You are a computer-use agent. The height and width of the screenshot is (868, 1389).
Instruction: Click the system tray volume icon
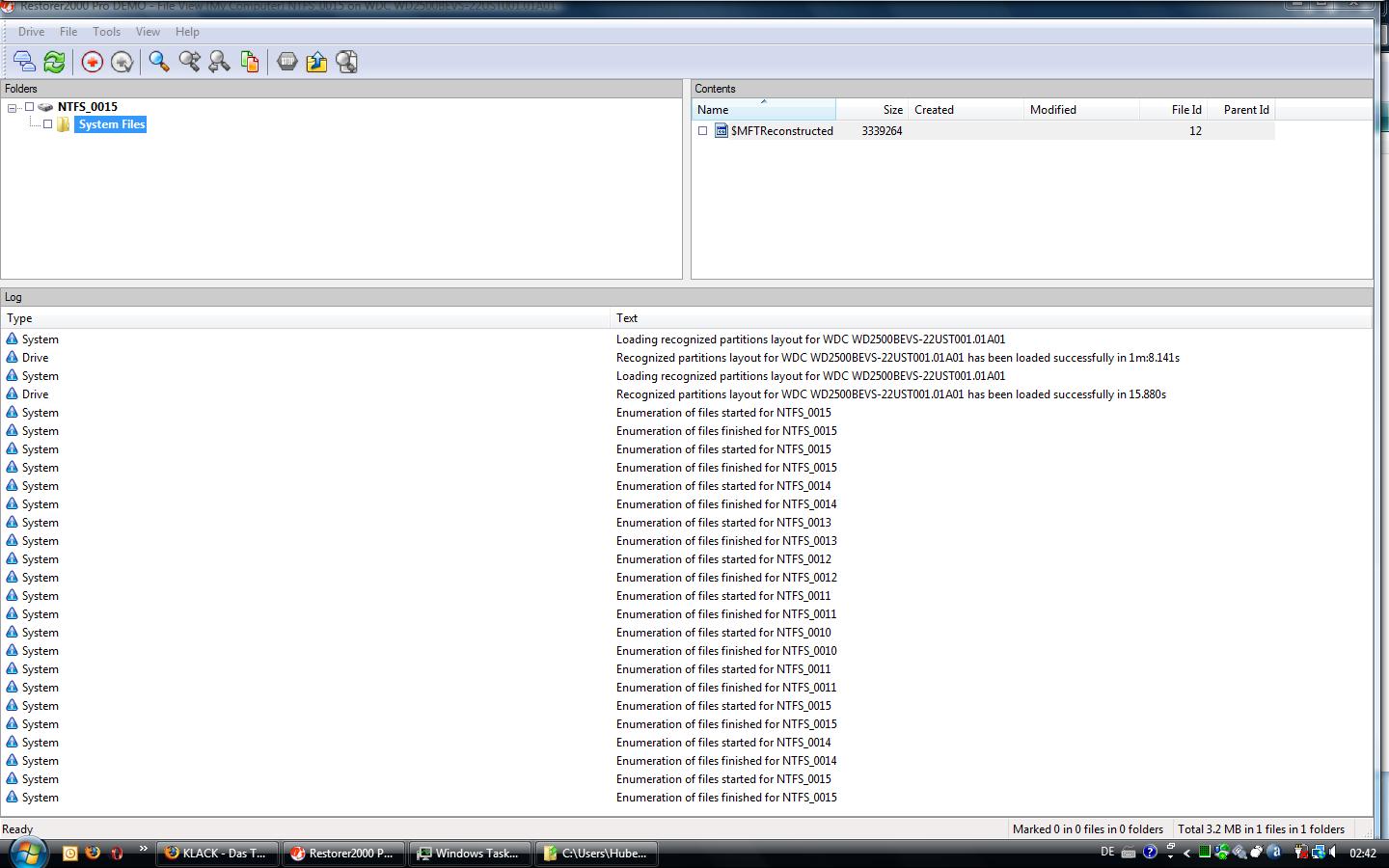point(1333,853)
